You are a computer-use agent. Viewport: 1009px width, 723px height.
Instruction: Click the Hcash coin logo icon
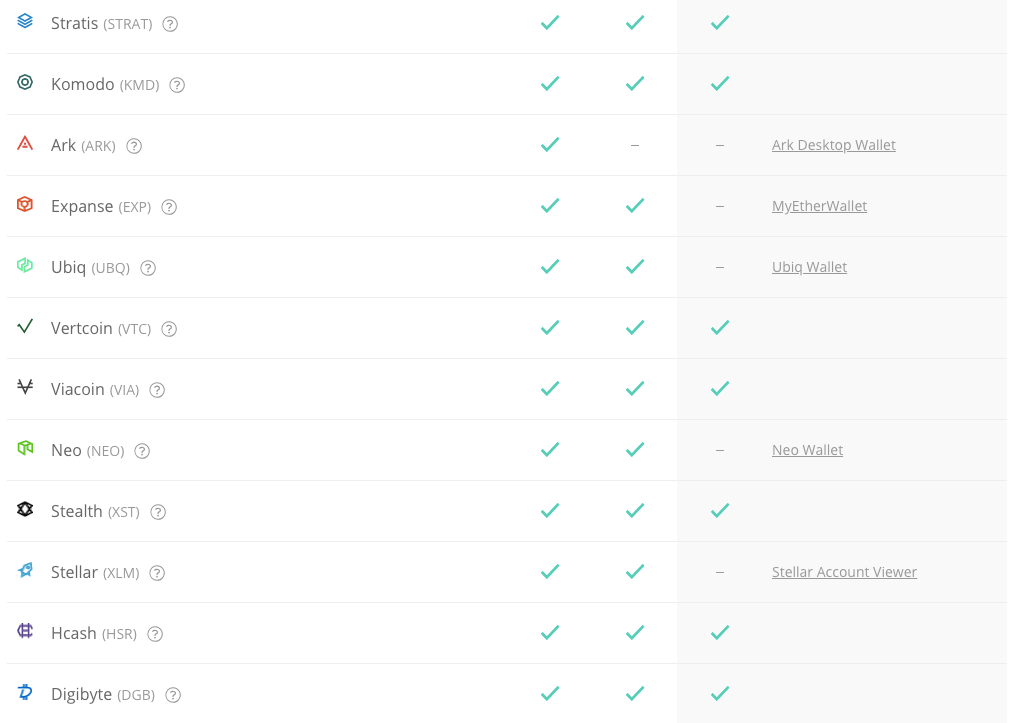(25, 632)
